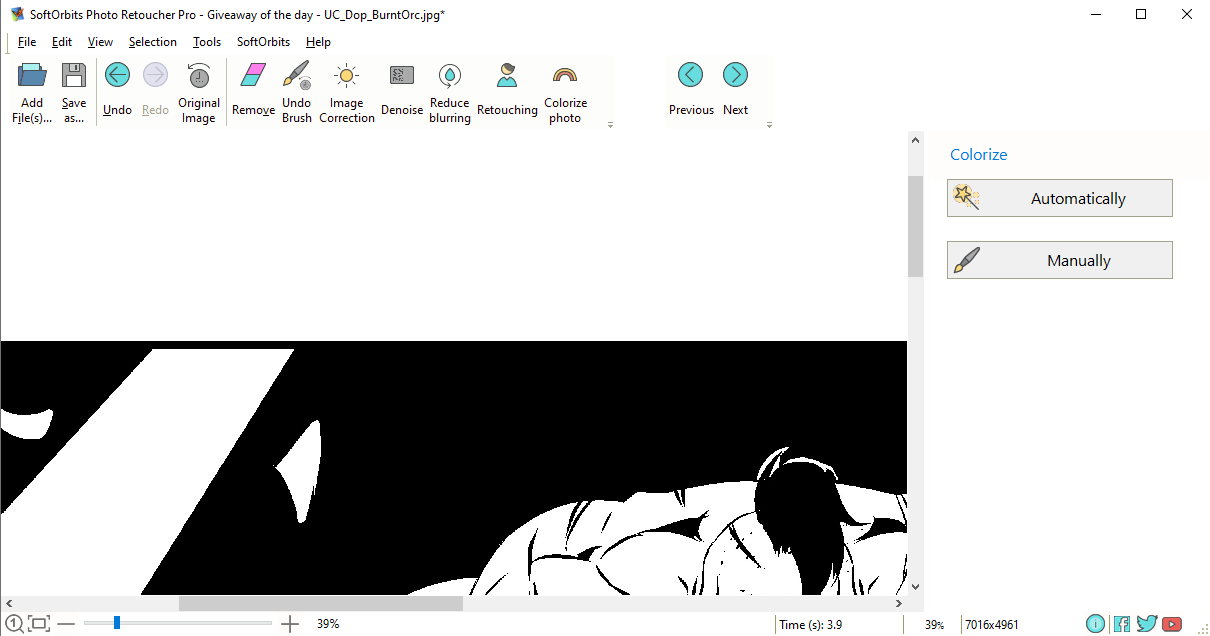Click the info icon in status bar
Screen dimensions: 1210x636
coord(1096,624)
